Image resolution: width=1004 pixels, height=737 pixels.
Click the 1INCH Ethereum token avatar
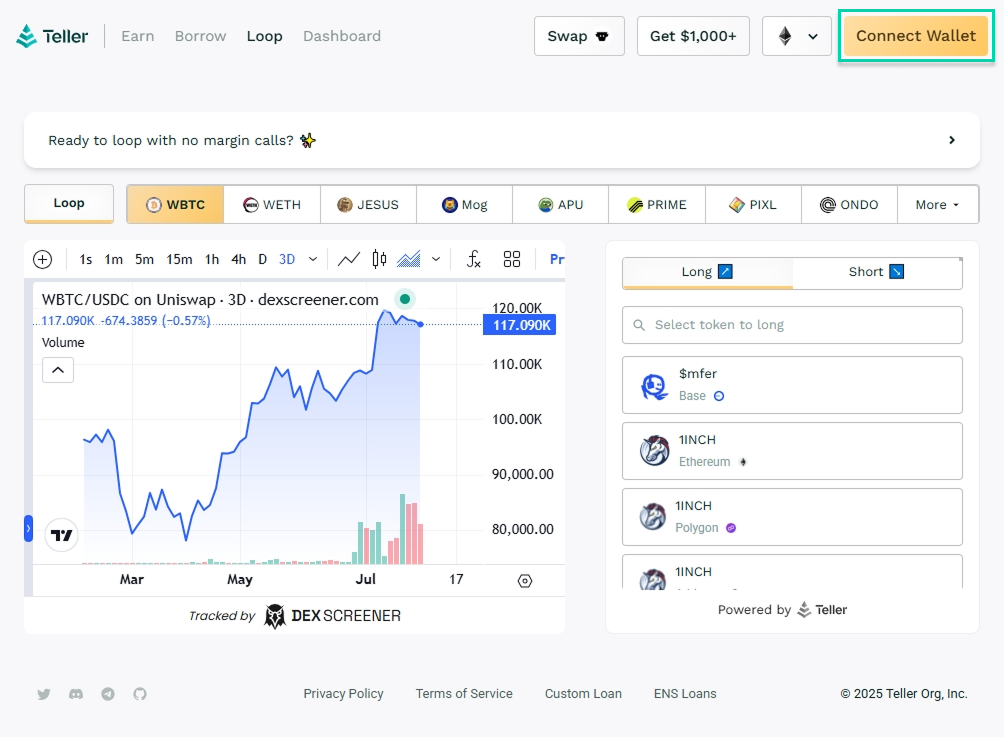tap(654, 451)
